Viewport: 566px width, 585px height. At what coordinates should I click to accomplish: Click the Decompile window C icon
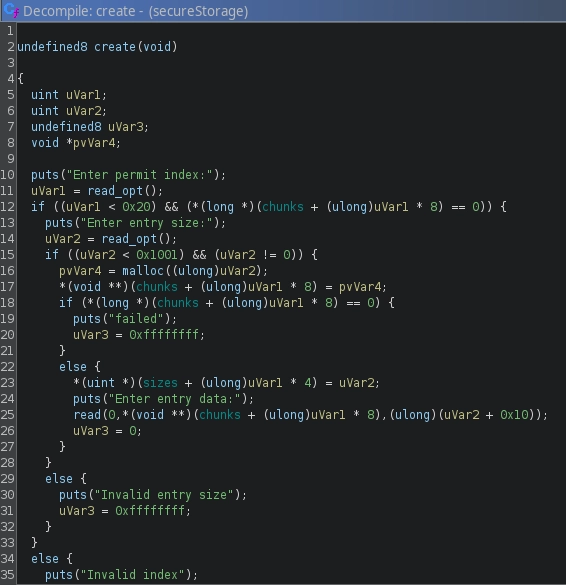10,10
